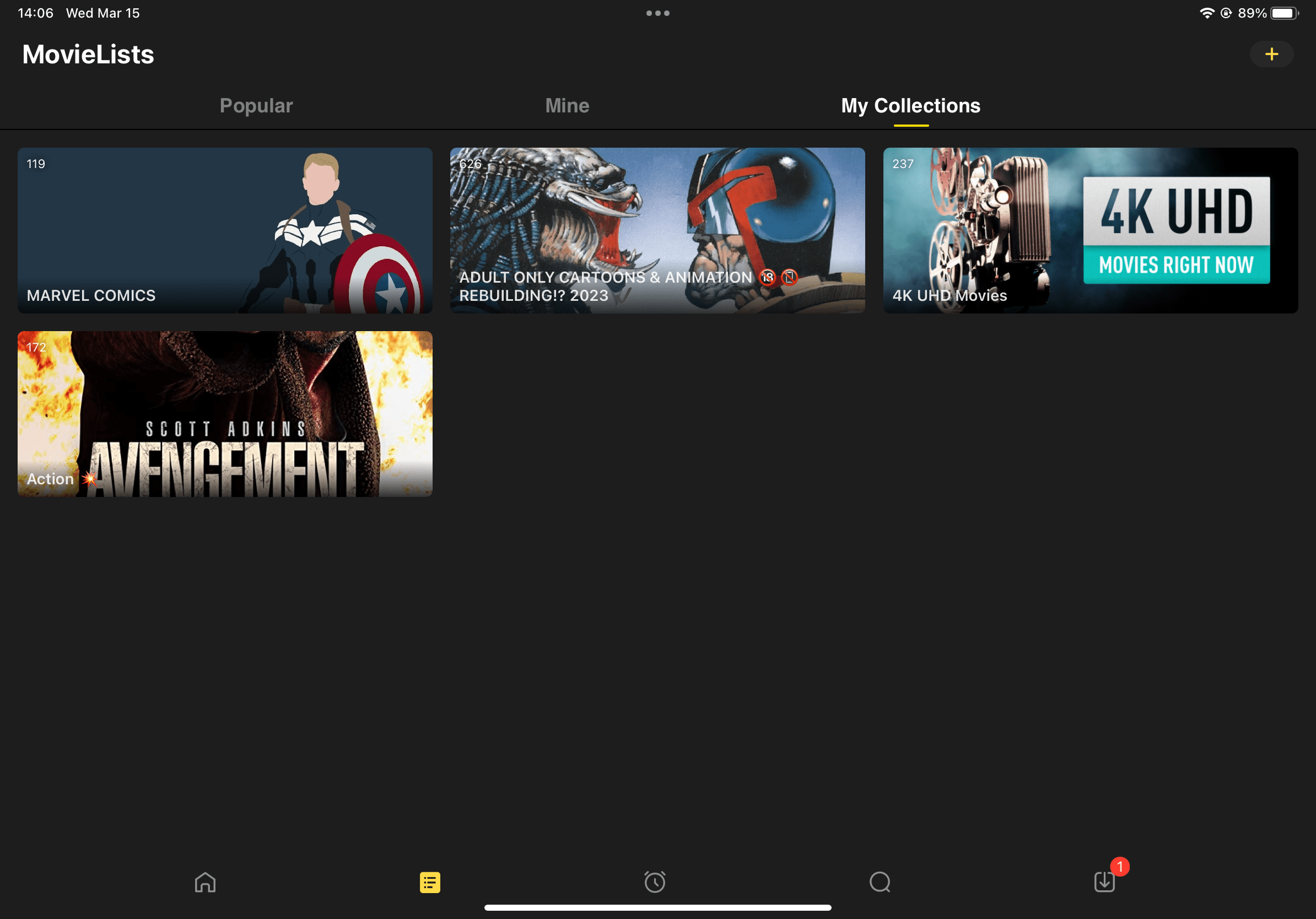The height and width of the screenshot is (919, 1316).
Task: Tap the clock showing 14:06 in status bar
Action: [x=35, y=13]
